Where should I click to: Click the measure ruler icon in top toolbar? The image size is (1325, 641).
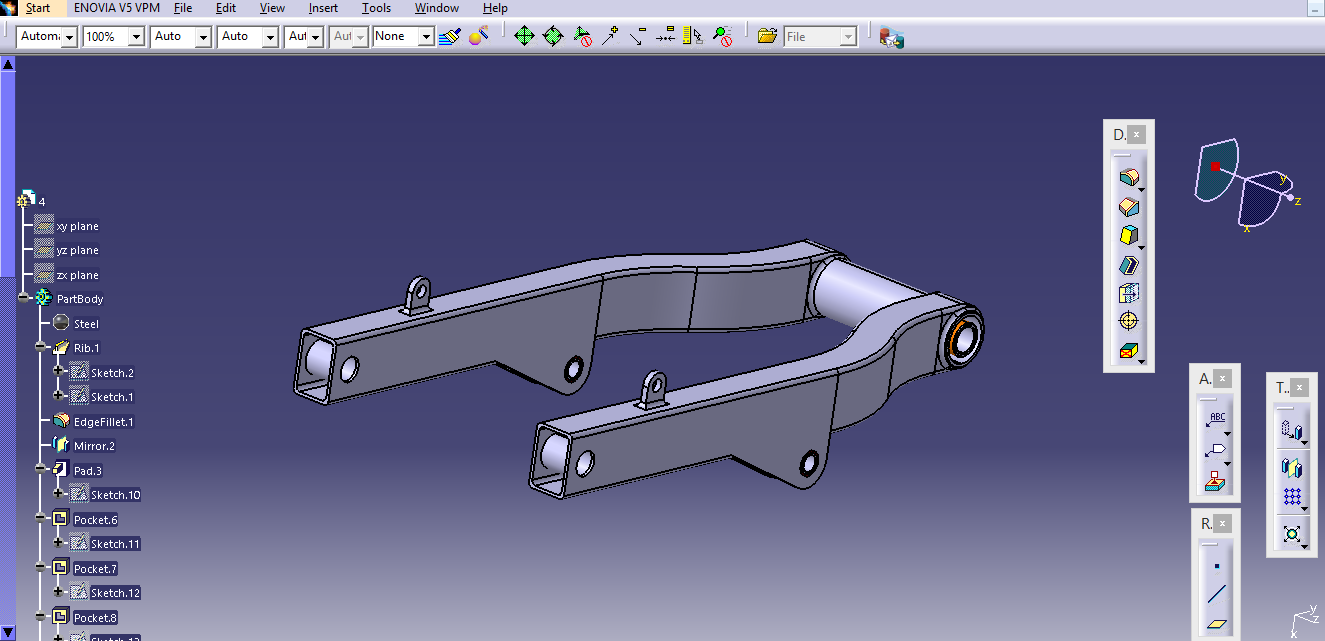693,36
